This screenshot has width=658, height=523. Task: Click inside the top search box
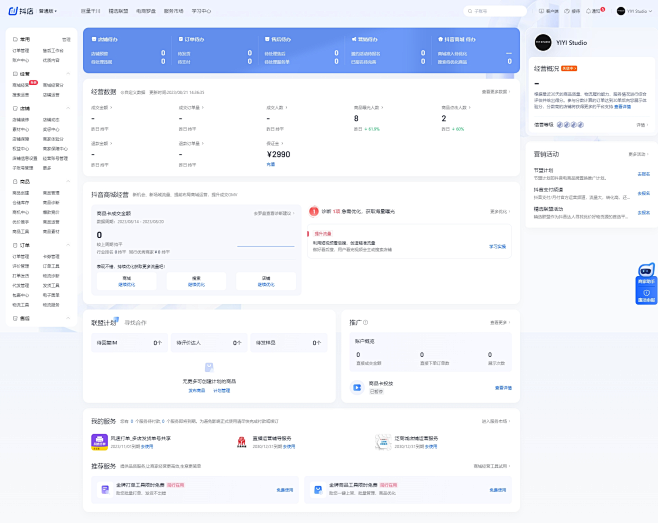tap(500, 11)
